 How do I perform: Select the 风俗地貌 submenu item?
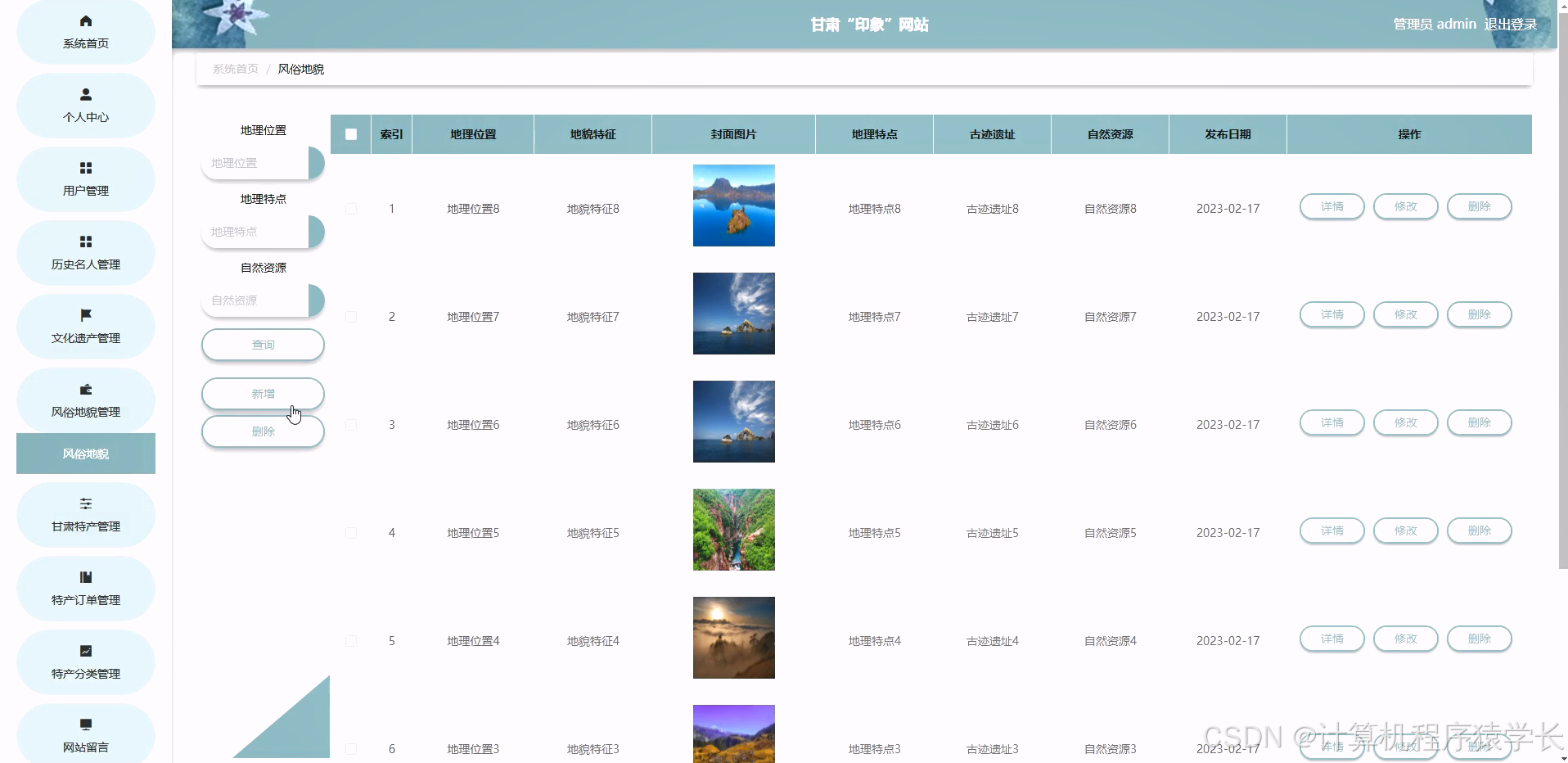click(x=86, y=454)
